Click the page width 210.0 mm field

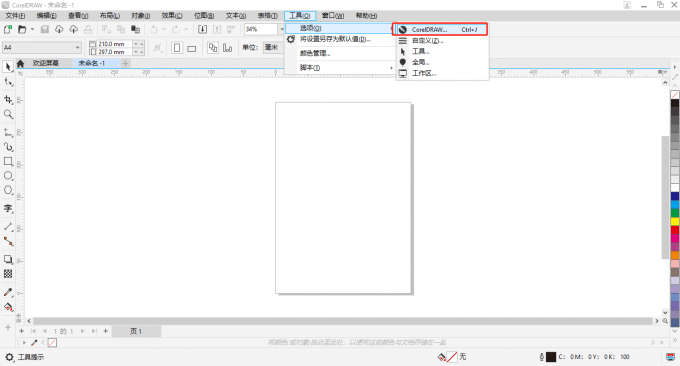click(114, 44)
